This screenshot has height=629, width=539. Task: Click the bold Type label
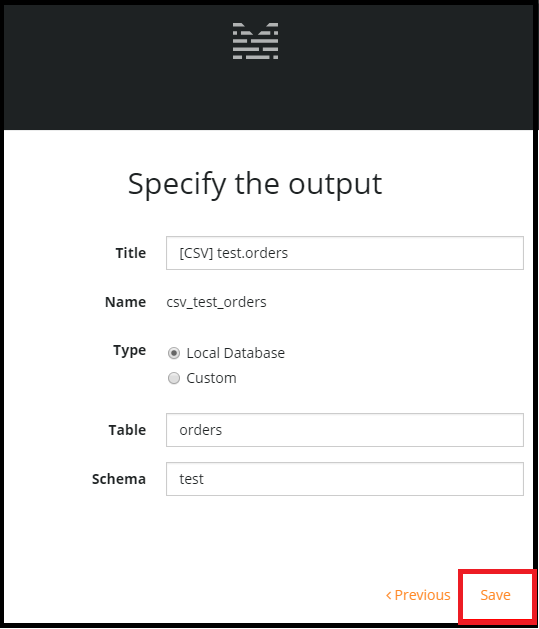click(x=130, y=351)
